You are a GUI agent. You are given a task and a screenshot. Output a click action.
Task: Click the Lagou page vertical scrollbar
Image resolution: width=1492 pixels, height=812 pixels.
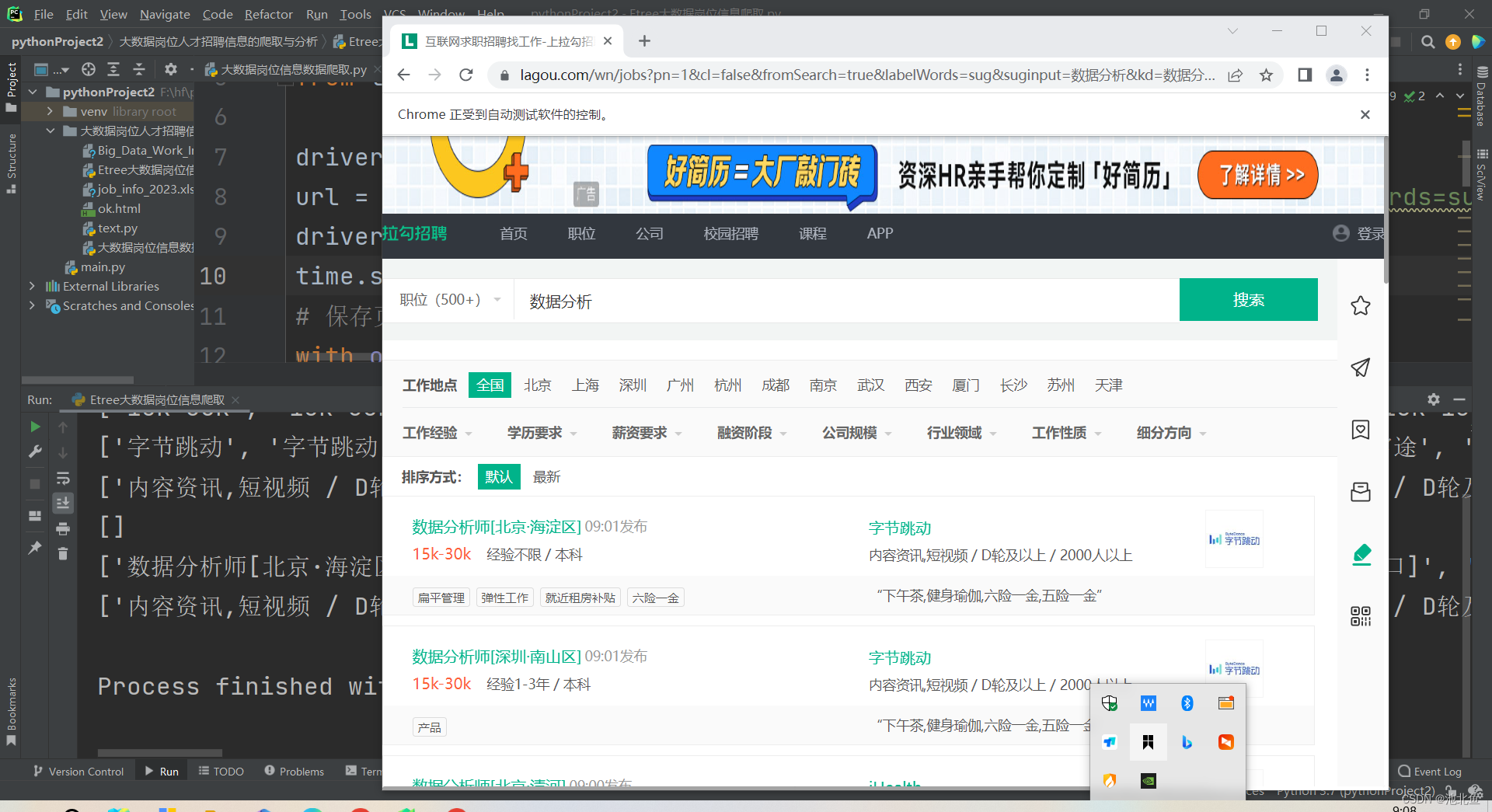pyautogui.click(x=1385, y=210)
